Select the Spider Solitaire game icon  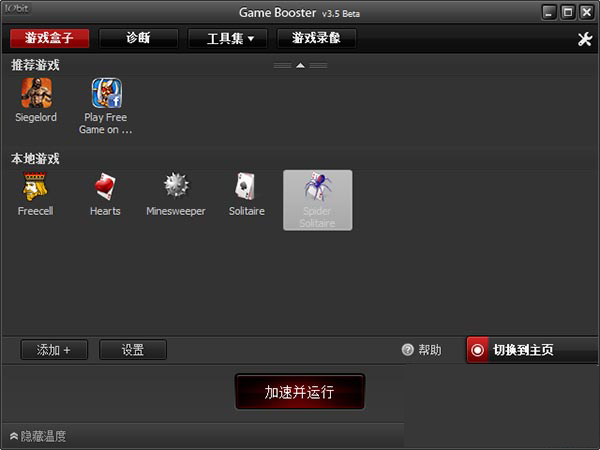pyautogui.click(x=318, y=200)
